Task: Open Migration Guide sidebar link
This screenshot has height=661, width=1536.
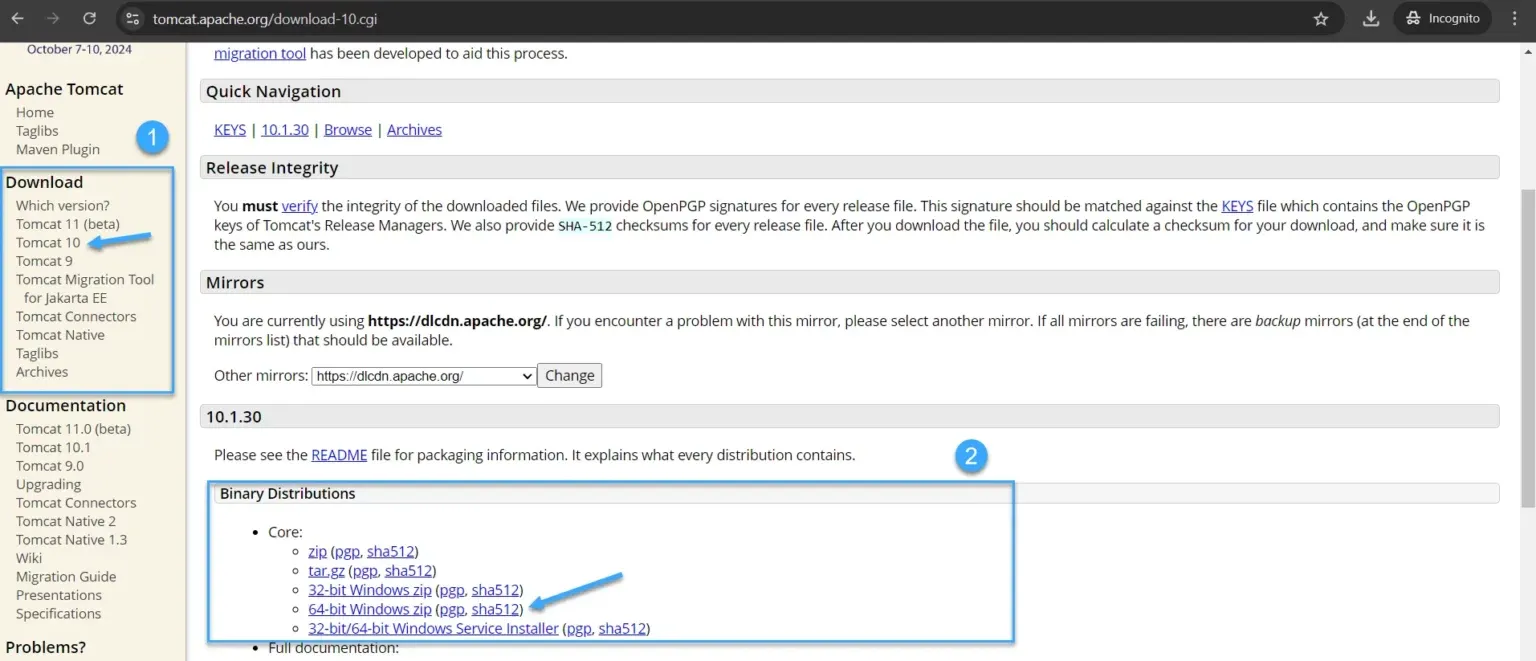Action: 66,577
